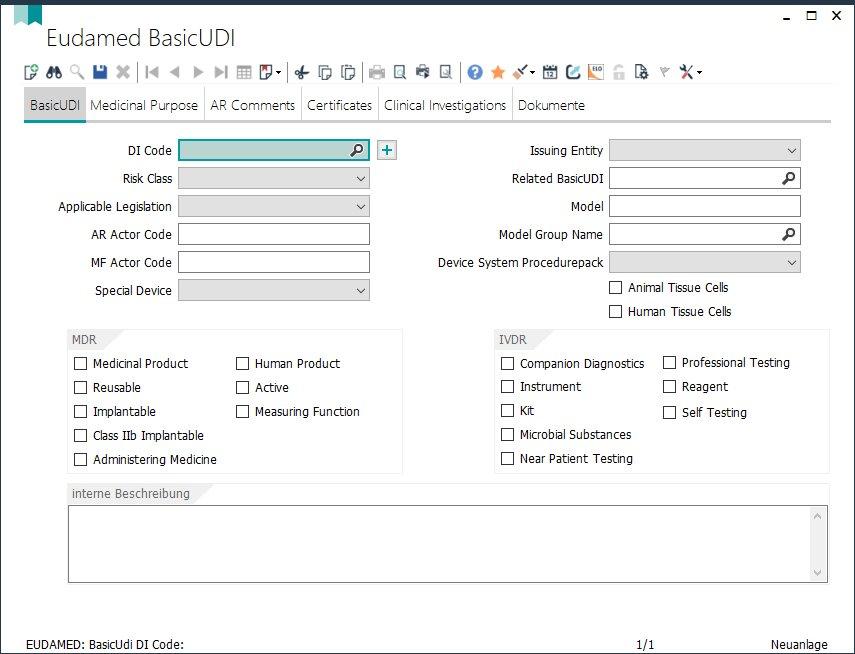Switch to the AR Comments tab
The width and height of the screenshot is (855, 654).
(252, 105)
